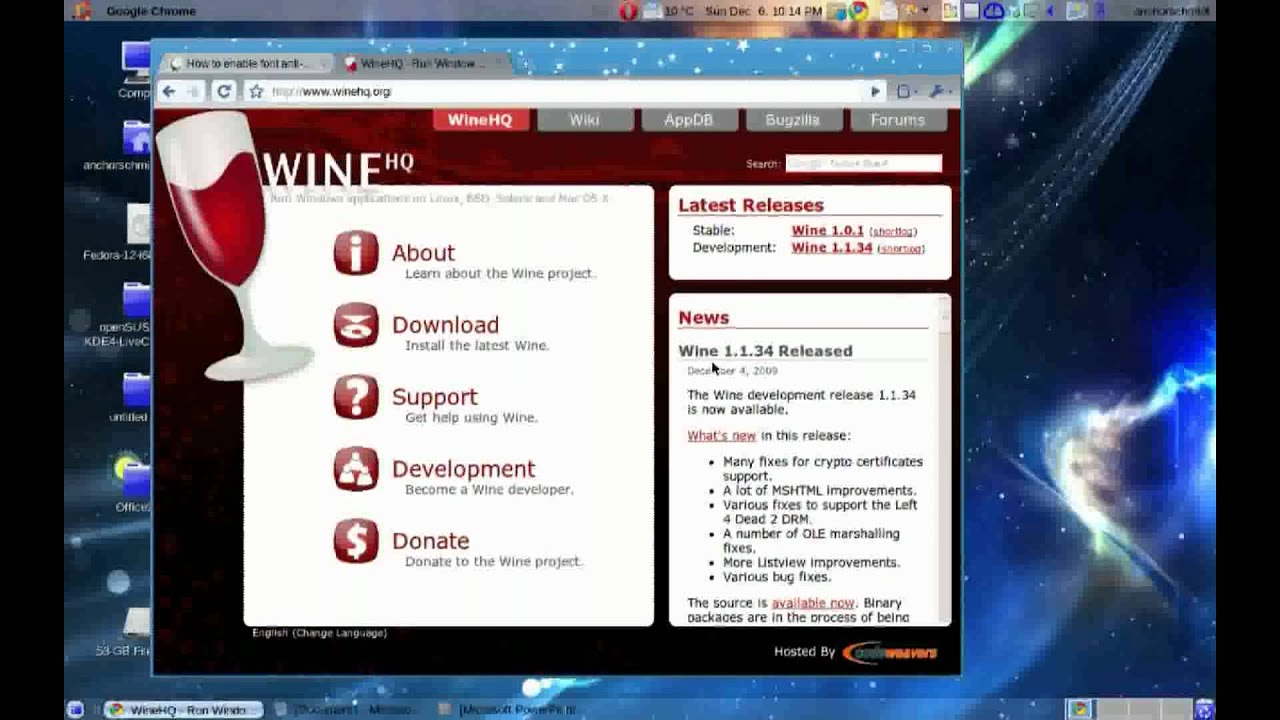The height and width of the screenshot is (720, 1280).
Task: Click the red Download icon
Action: 356,325
